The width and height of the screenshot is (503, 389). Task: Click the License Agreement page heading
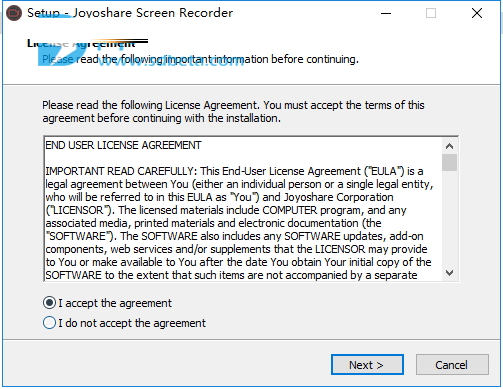point(81,43)
